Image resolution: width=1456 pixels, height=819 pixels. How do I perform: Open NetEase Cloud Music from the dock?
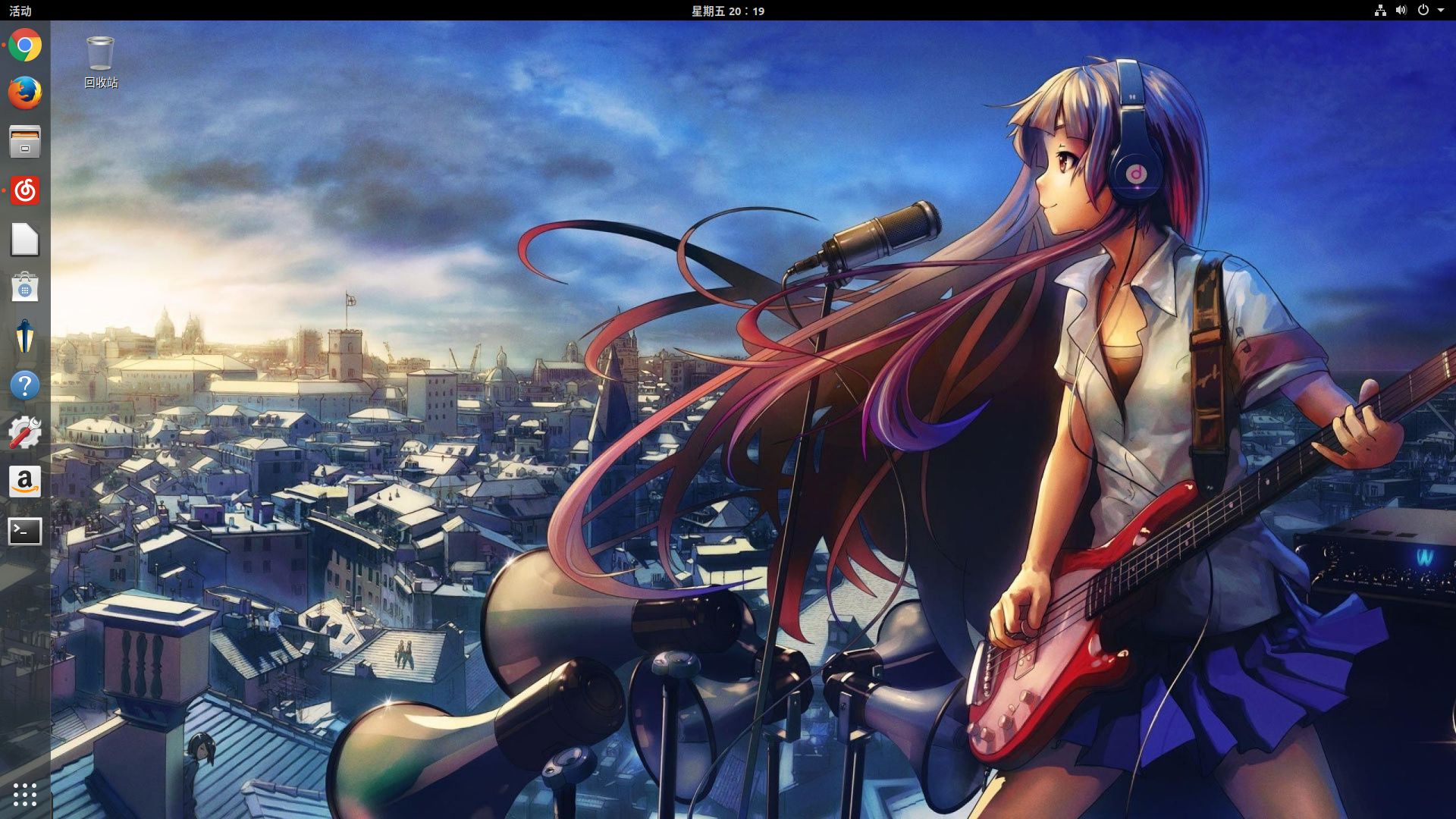25,190
